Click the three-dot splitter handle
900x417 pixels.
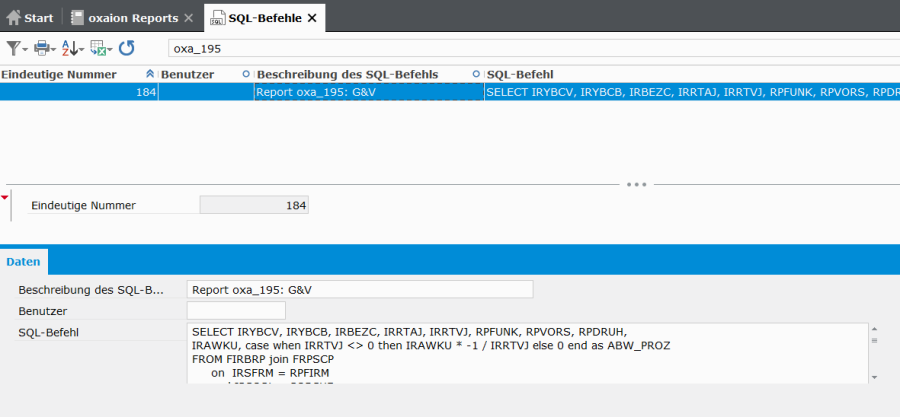click(637, 185)
